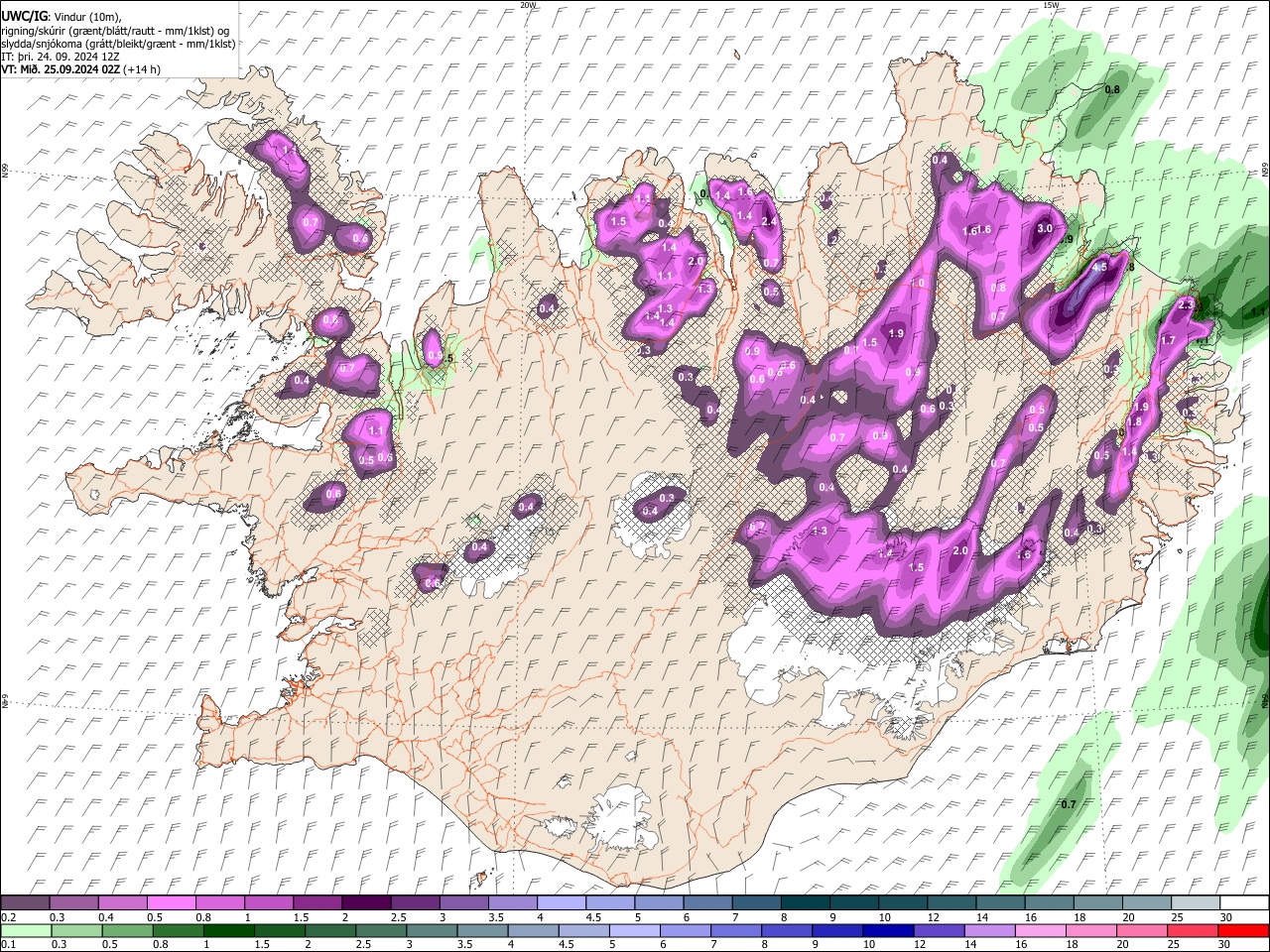Pick the light pink swatch labeled 16 in the lower legend row
This screenshot has height=952, width=1270.
tap(1041, 931)
